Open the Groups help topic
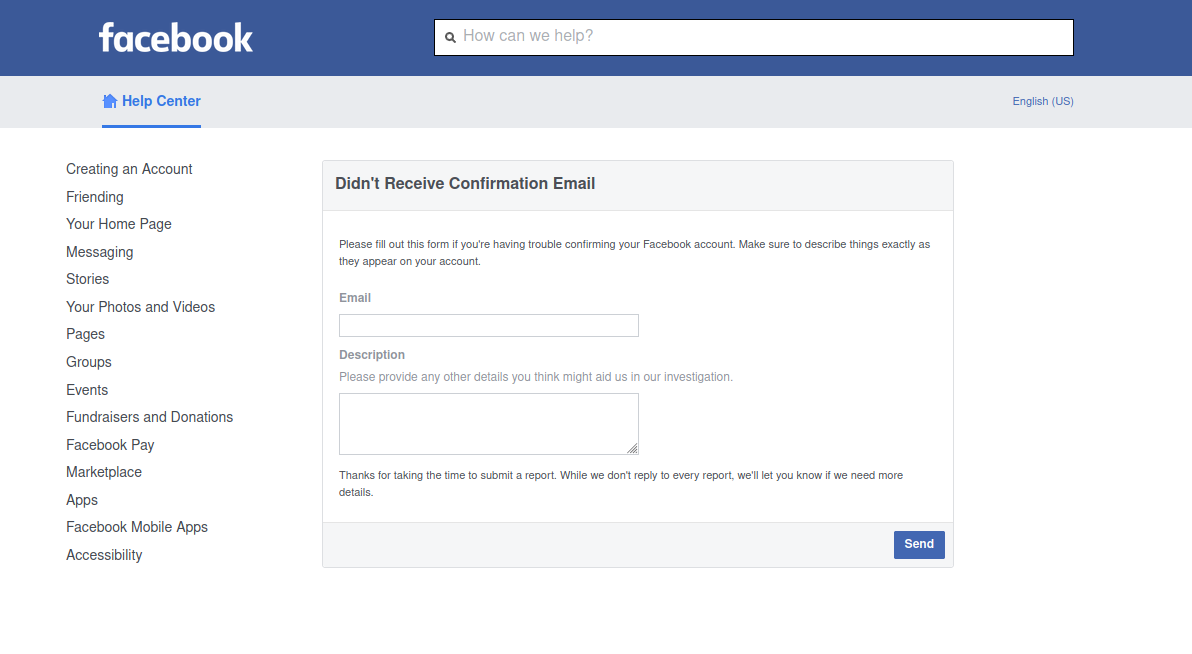Image resolution: width=1192 pixels, height=654 pixels. click(x=89, y=362)
